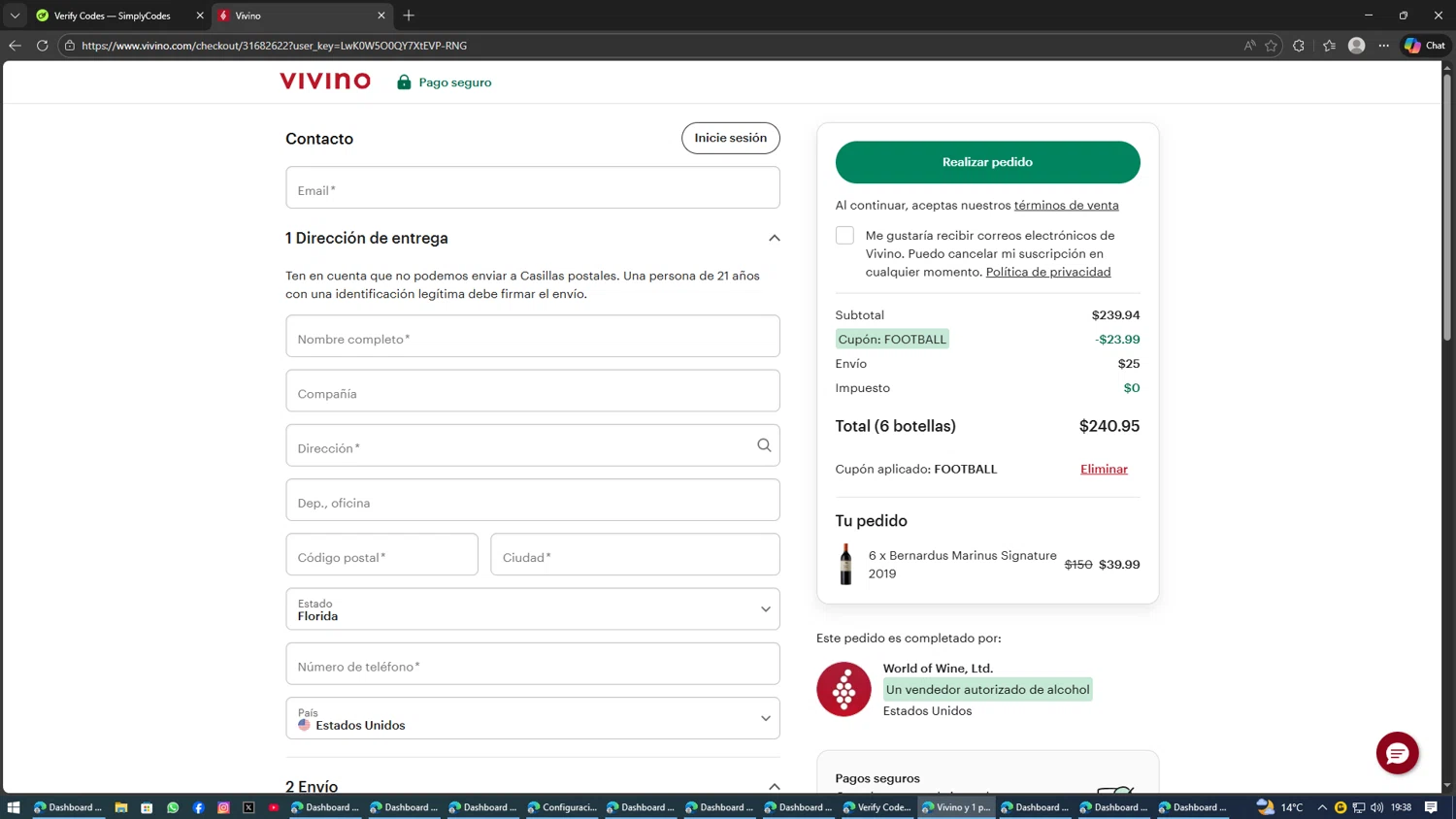Viewport: 1456px width, 819px height.
Task: Focus the Código postal field
Action: click(x=381, y=554)
